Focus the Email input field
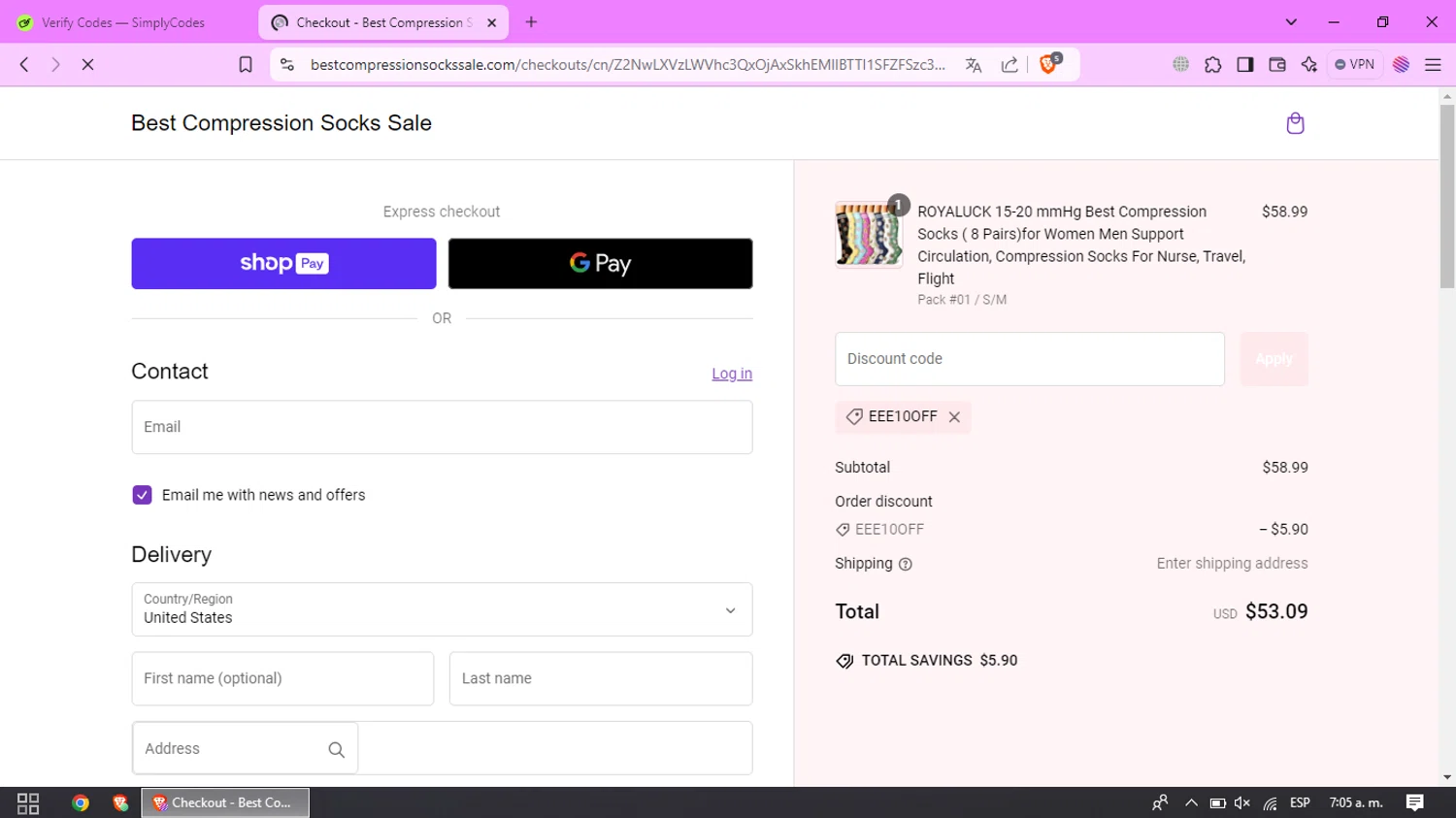The width and height of the screenshot is (1456, 818). point(442,427)
